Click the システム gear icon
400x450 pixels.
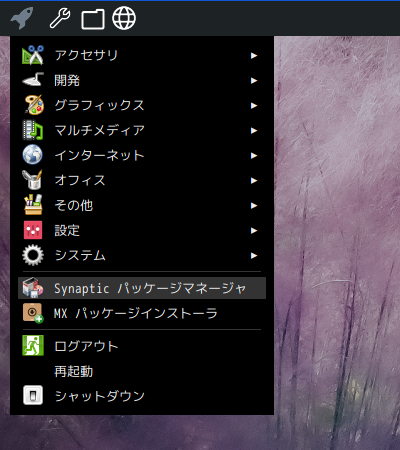tap(33, 255)
